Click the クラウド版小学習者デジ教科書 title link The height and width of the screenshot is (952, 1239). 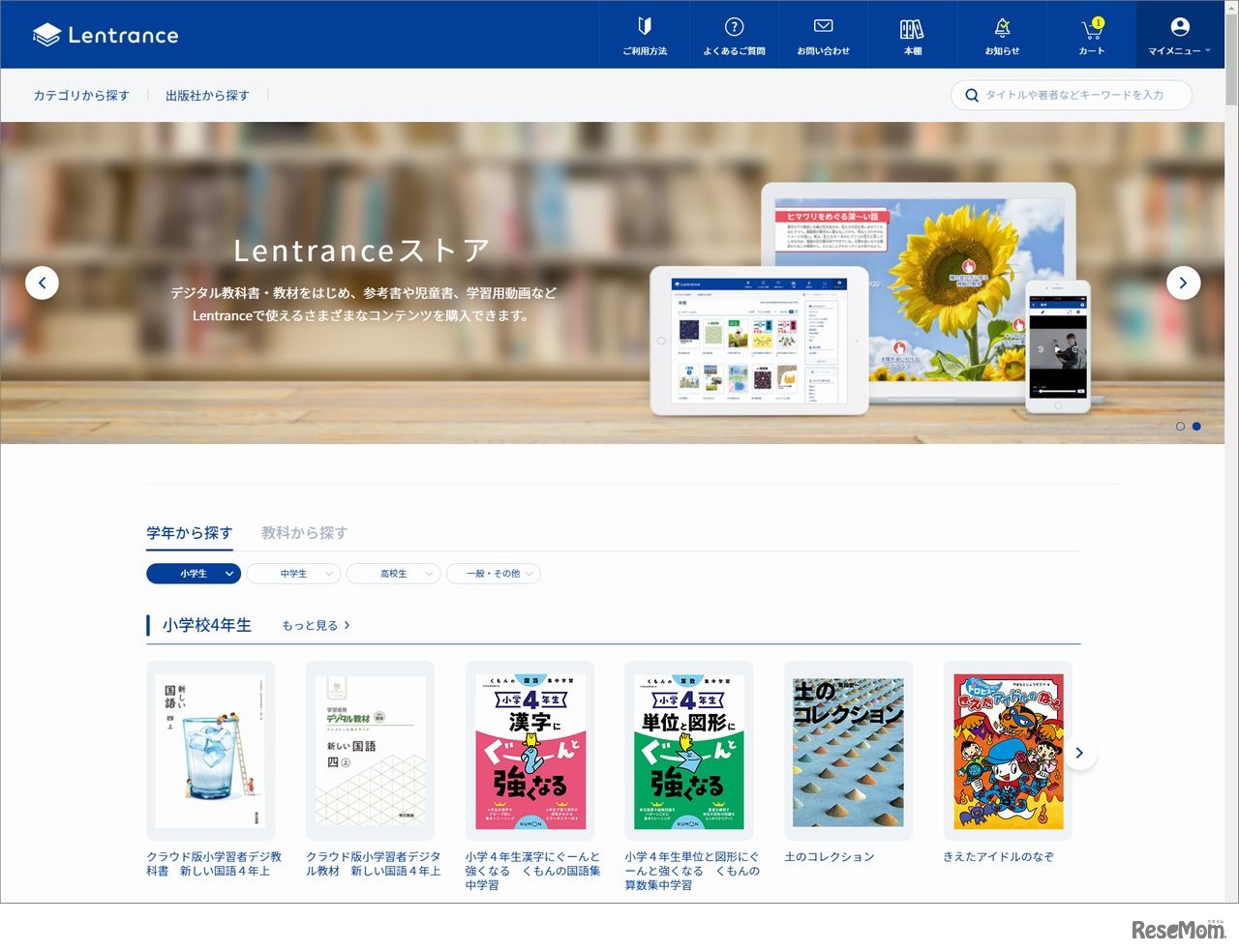pyautogui.click(x=214, y=864)
